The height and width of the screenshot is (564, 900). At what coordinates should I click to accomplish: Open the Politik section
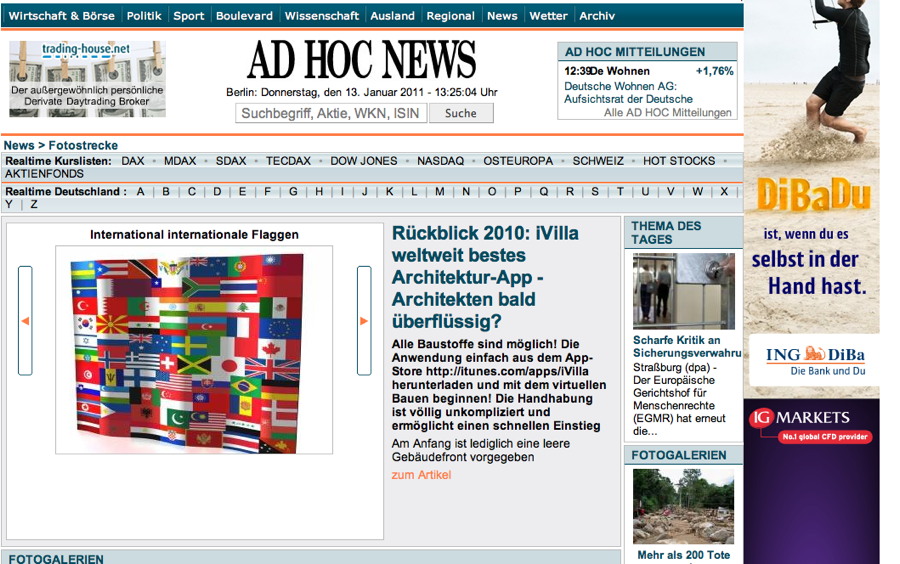pos(144,16)
